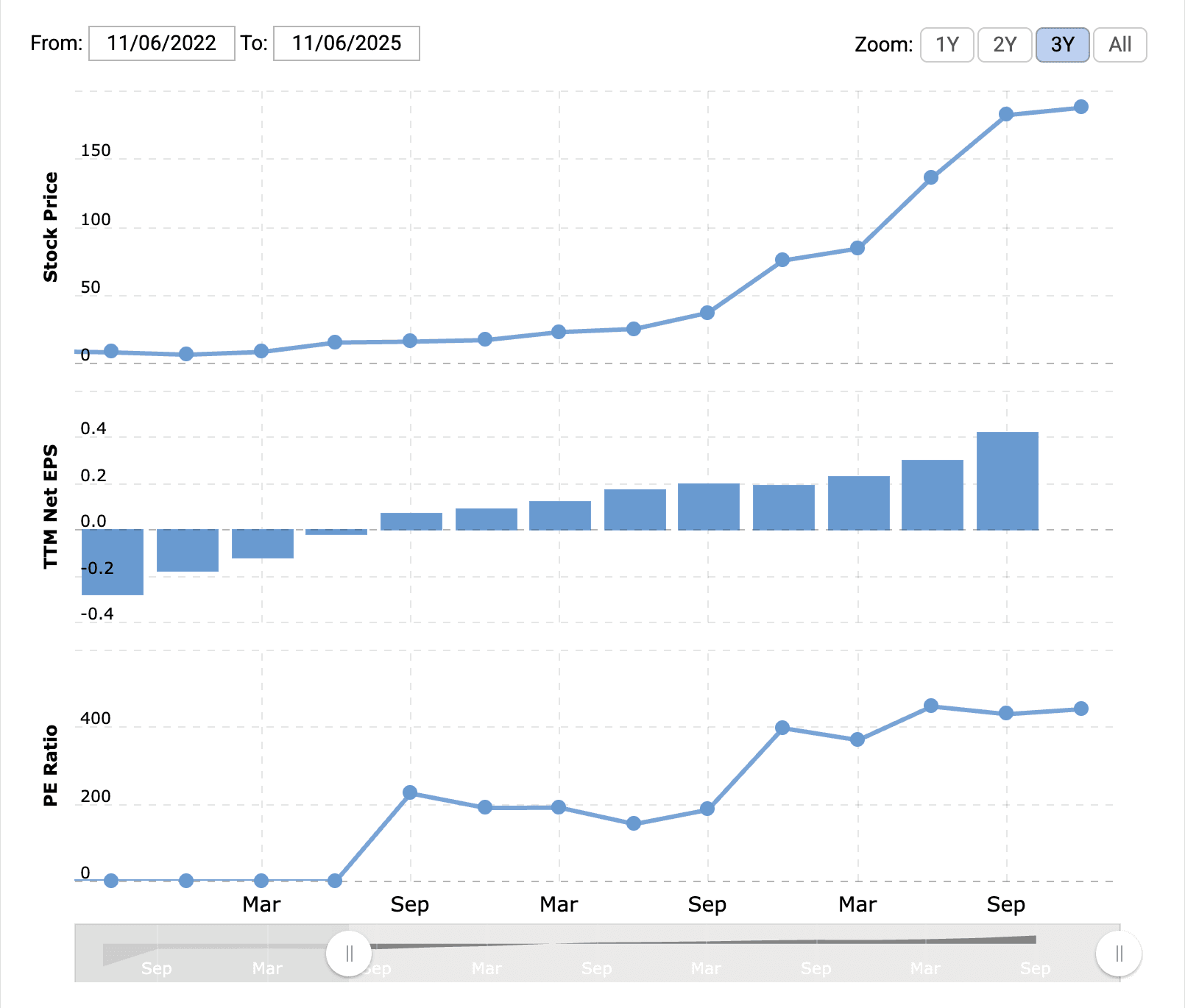Select the 1Y zoom button
This screenshot has width=1185, height=1008.
click(947, 45)
